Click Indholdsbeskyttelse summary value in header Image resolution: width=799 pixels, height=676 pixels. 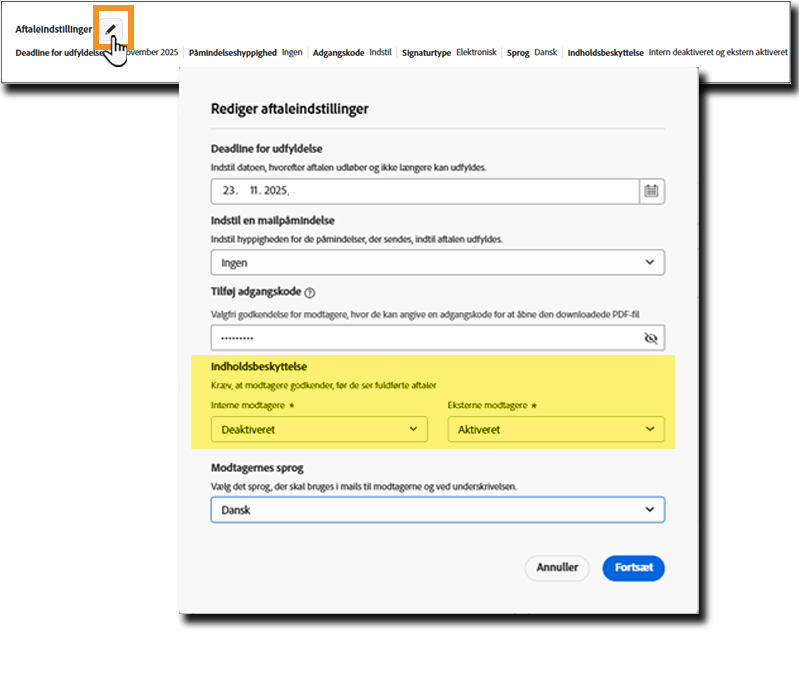718,52
